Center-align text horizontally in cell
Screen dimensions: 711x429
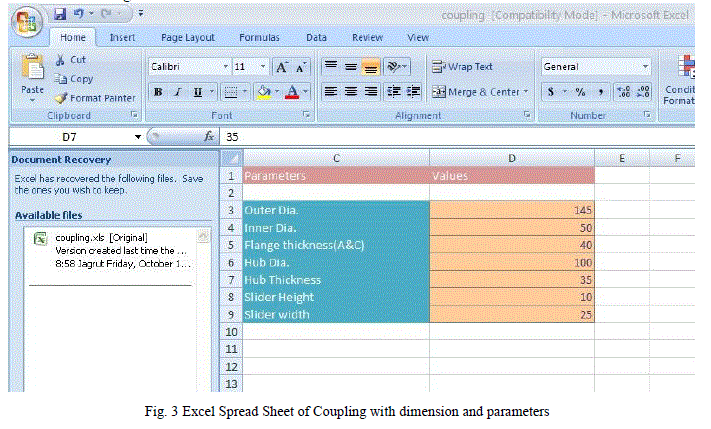pyautogui.click(x=351, y=91)
